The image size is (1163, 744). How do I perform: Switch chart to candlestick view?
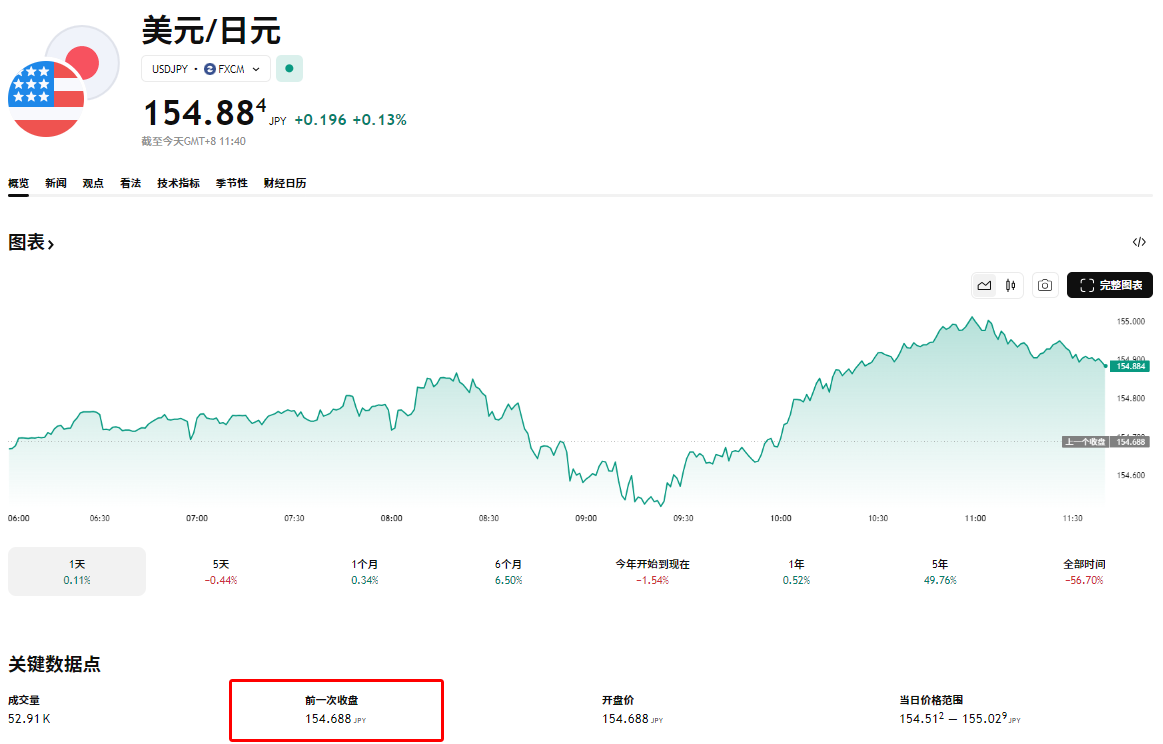tap(1010, 285)
